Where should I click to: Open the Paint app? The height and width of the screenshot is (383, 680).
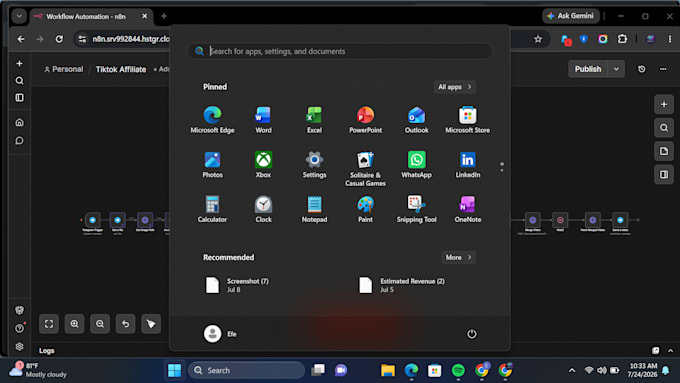365,210
